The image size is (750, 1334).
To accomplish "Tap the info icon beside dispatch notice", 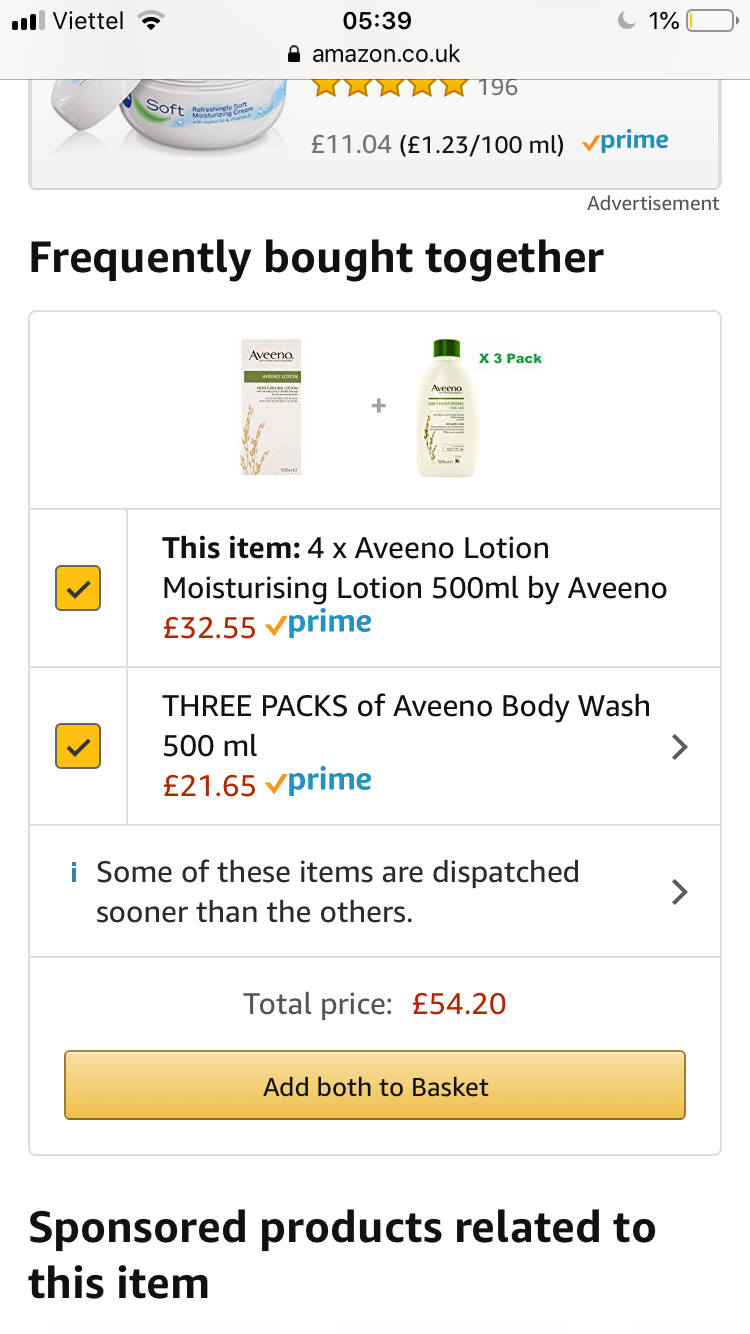I will pos(74,872).
